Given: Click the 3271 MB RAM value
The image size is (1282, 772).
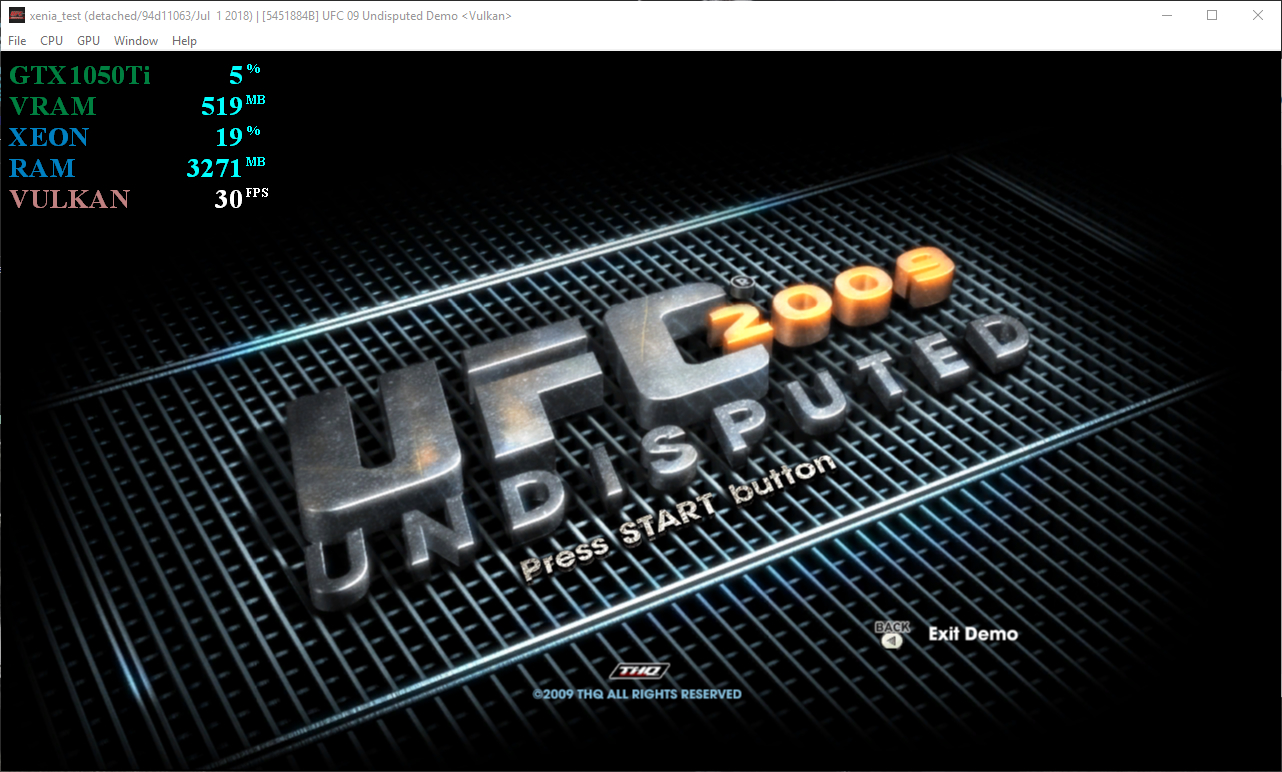Looking at the screenshot, I should pyautogui.click(x=226, y=168).
